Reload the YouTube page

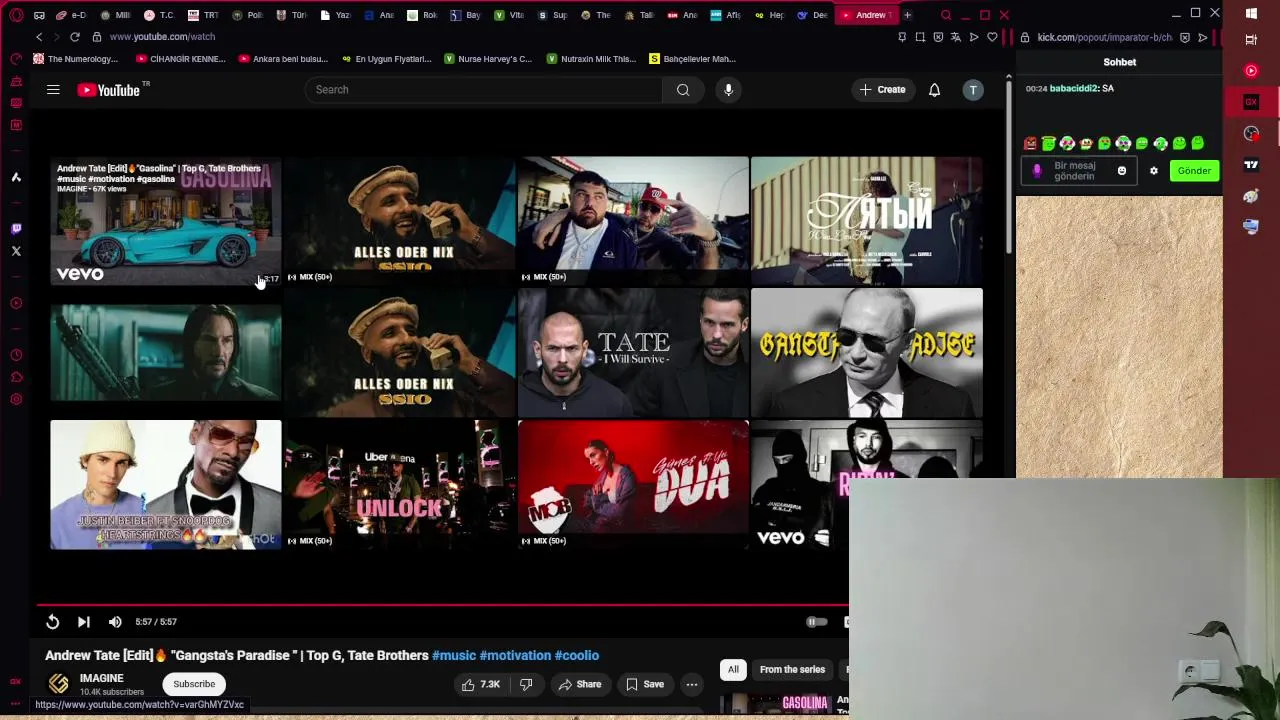[75, 37]
